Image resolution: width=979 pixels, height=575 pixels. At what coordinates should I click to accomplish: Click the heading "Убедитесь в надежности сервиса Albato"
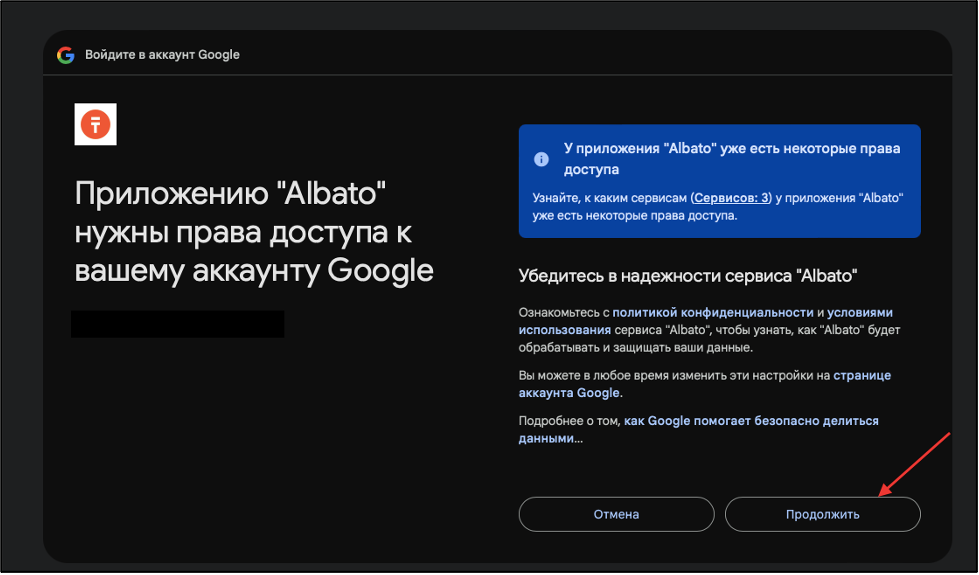click(x=687, y=276)
